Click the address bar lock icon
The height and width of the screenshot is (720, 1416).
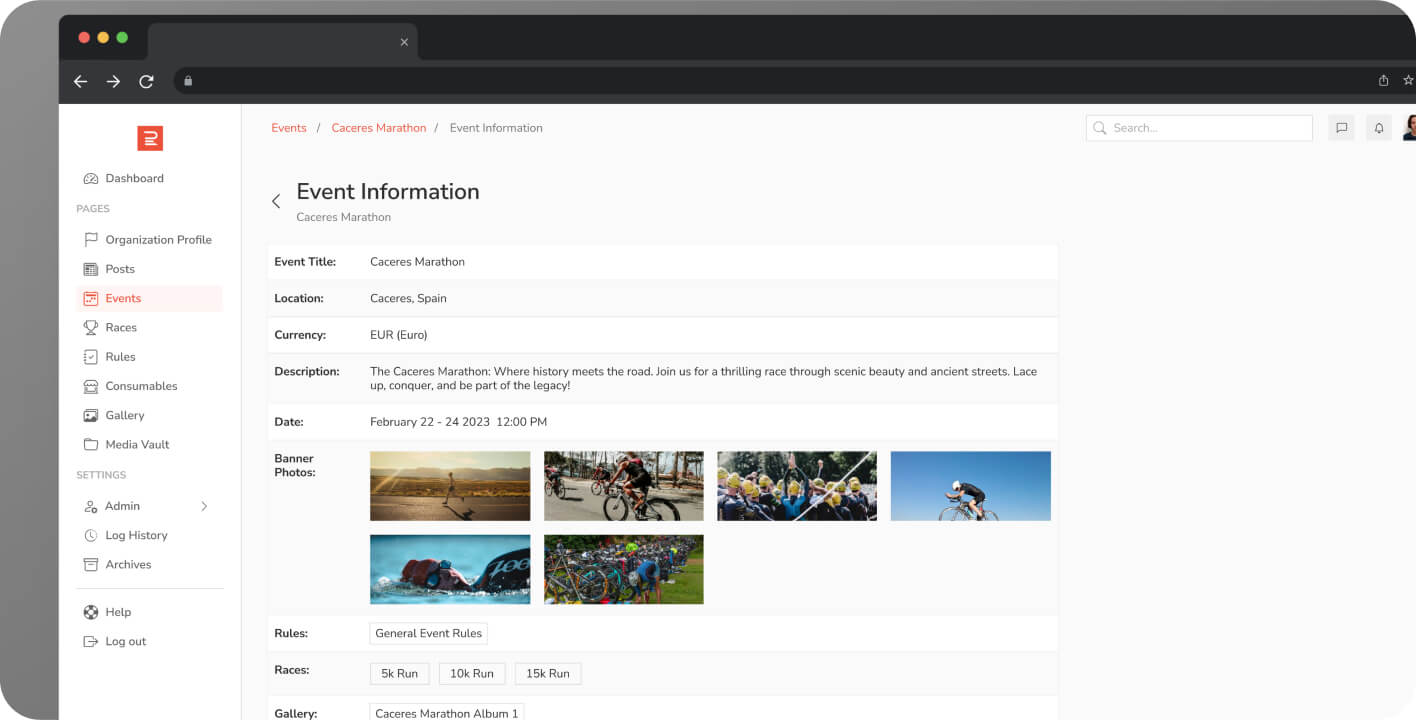pyautogui.click(x=188, y=81)
